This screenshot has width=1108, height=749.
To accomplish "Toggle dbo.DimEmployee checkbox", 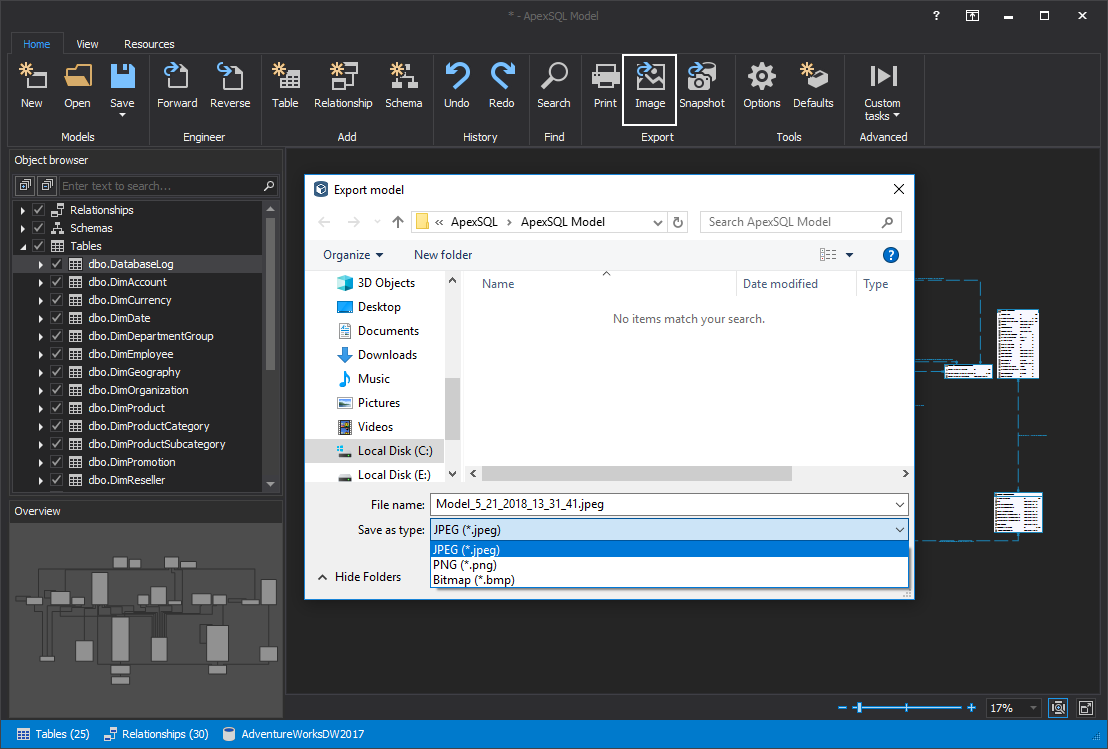I will [x=57, y=354].
